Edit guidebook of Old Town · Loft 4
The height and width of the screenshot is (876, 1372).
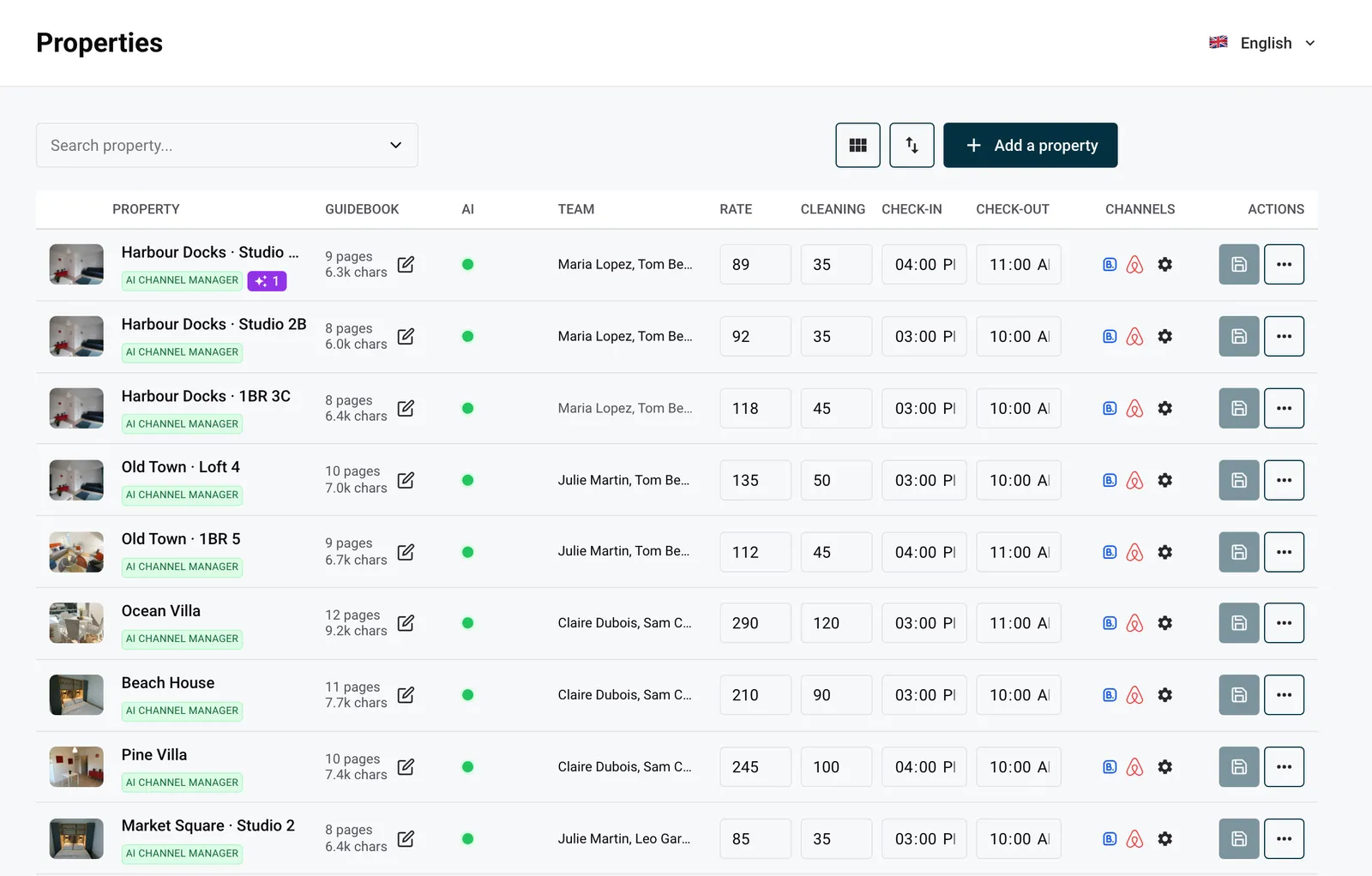point(406,480)
